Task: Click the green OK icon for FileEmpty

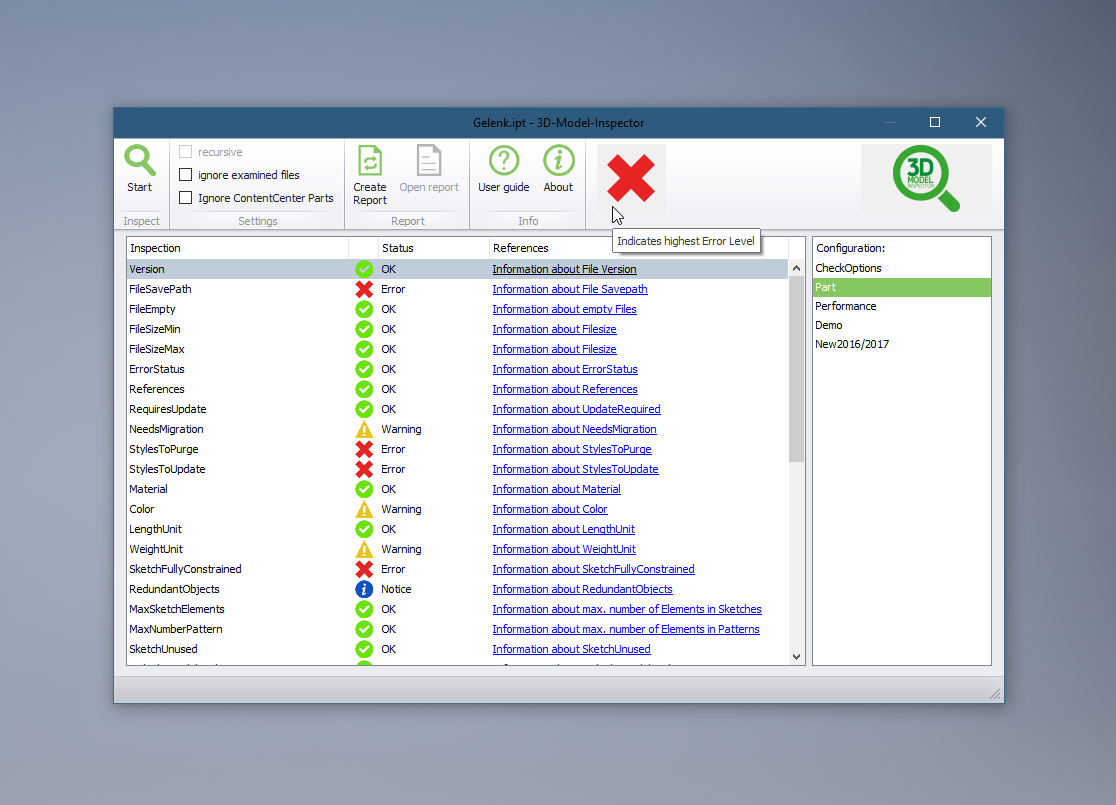Action: pos(364,309)
